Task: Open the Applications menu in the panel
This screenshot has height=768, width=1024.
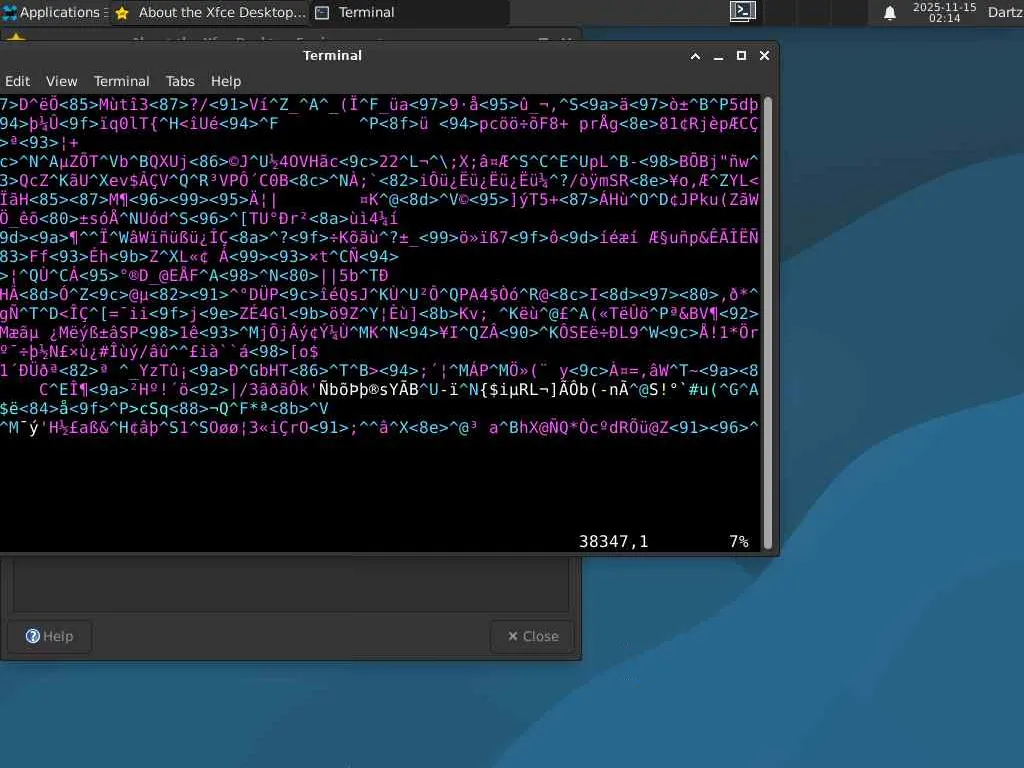Action: [x=54, y=12]
